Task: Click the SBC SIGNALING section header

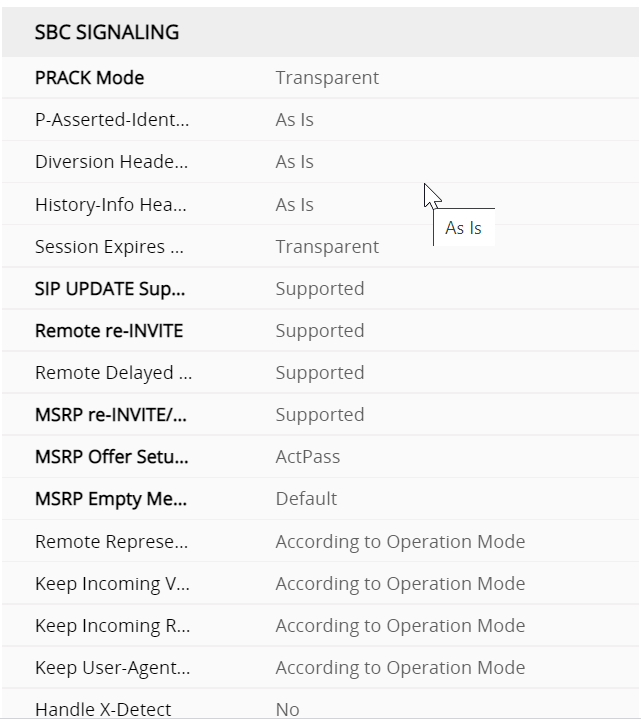Action: click(107, 32)
